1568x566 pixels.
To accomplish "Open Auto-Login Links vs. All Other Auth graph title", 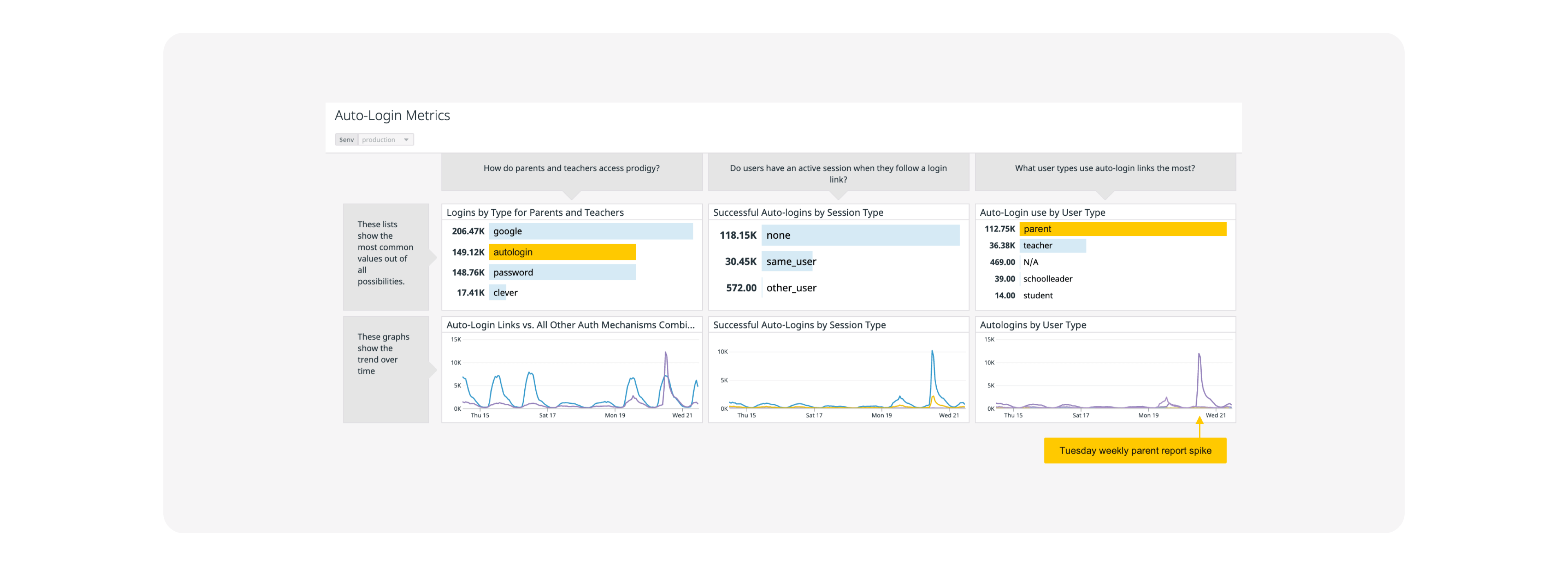I will [x=570, y=325].
